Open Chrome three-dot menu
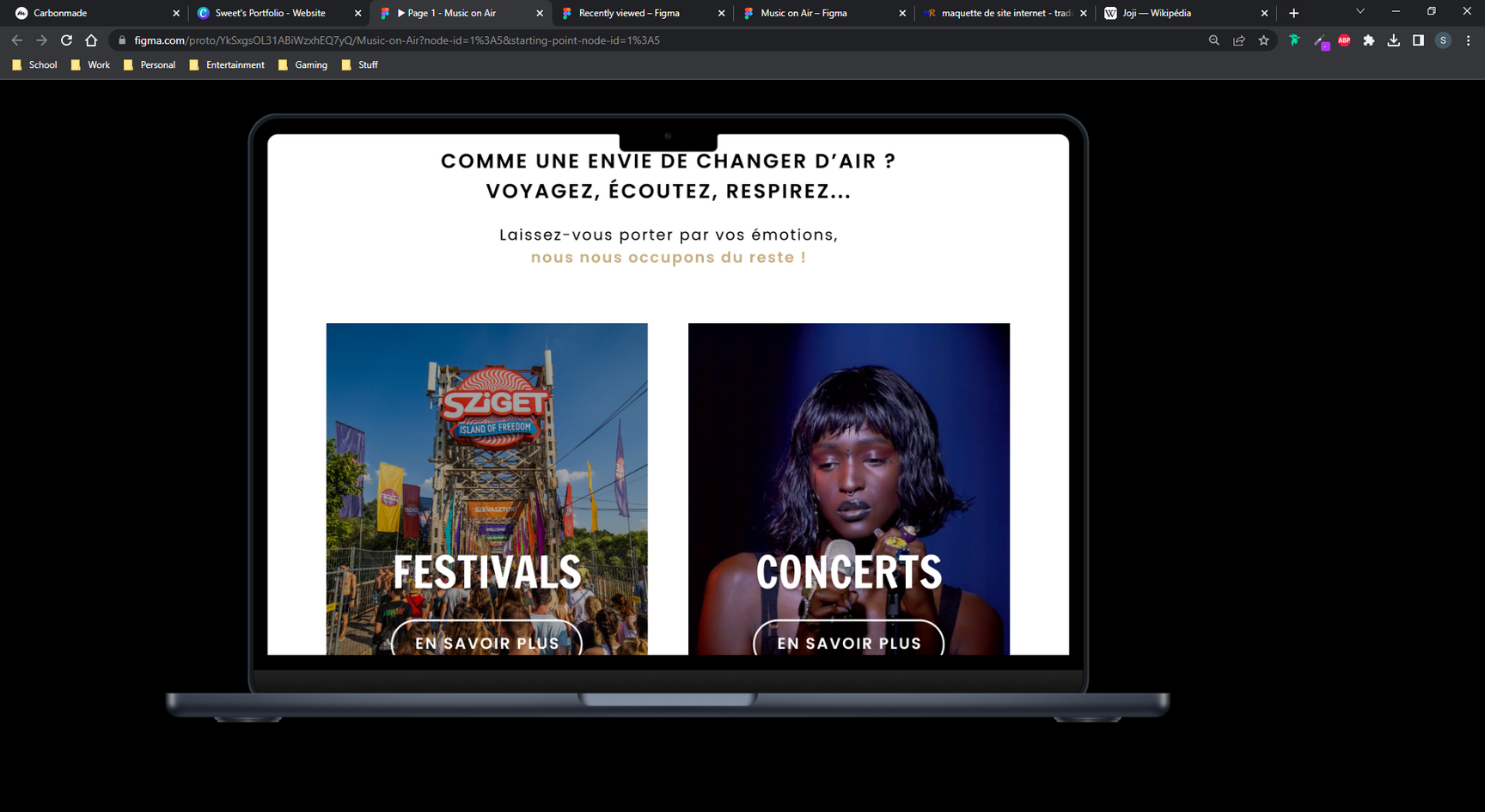The width and height of the screenshot is (1485, 812). click(x=1468, y=40)
